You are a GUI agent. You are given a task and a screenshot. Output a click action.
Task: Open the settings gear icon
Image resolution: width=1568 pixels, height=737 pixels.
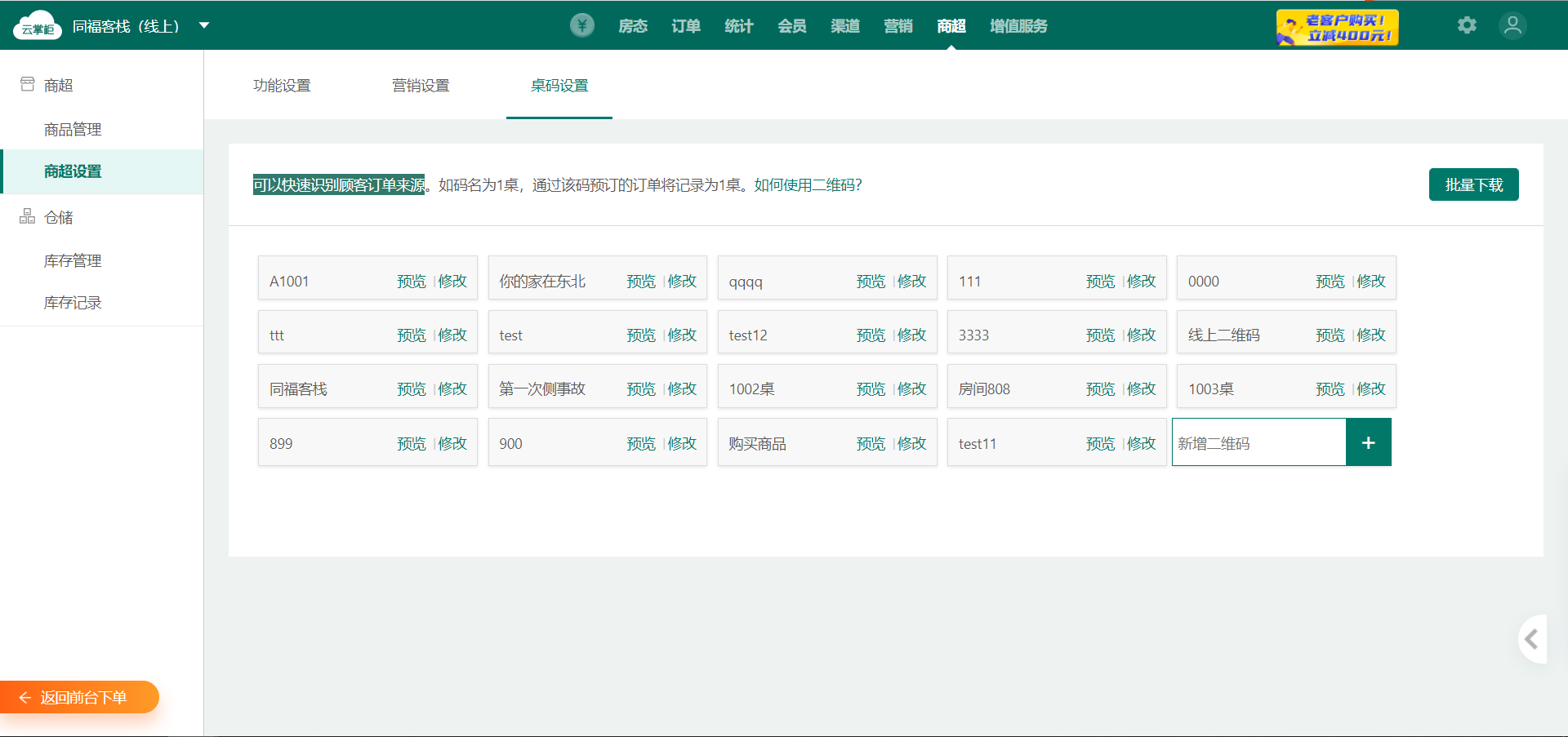click(1467, 25)
